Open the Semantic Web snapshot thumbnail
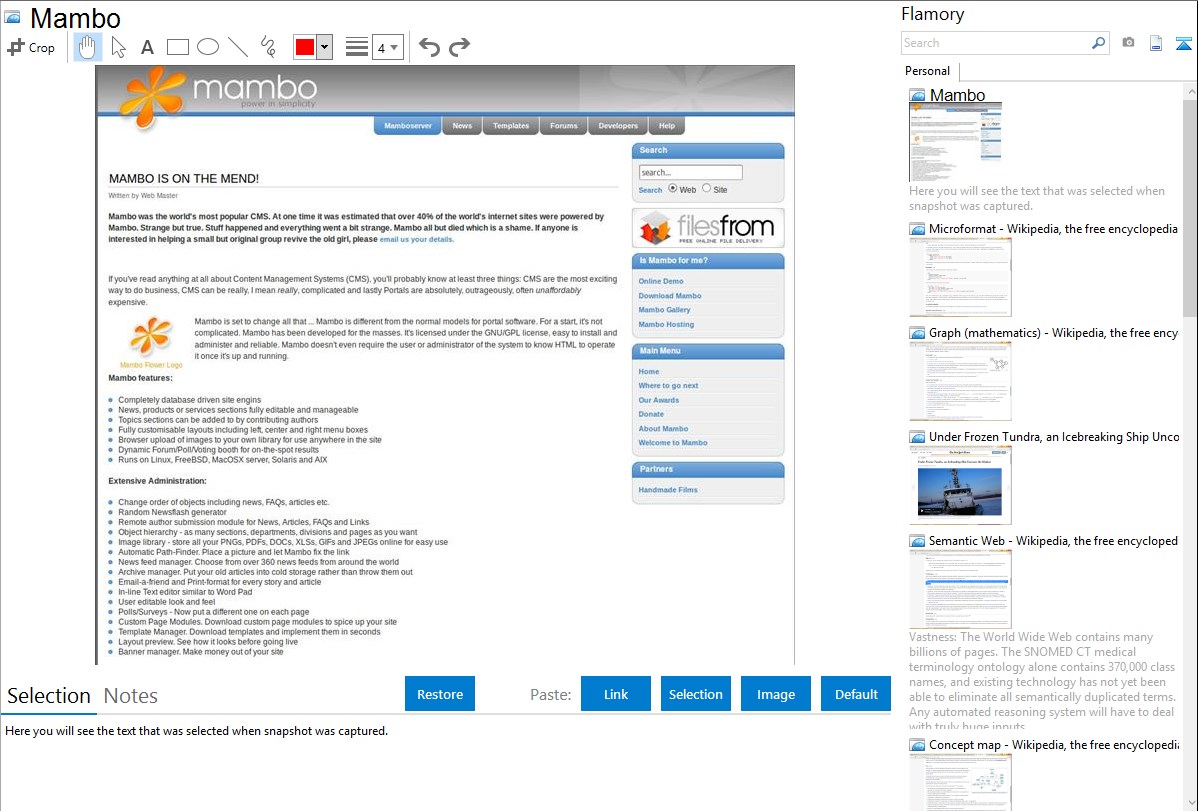 960,589
